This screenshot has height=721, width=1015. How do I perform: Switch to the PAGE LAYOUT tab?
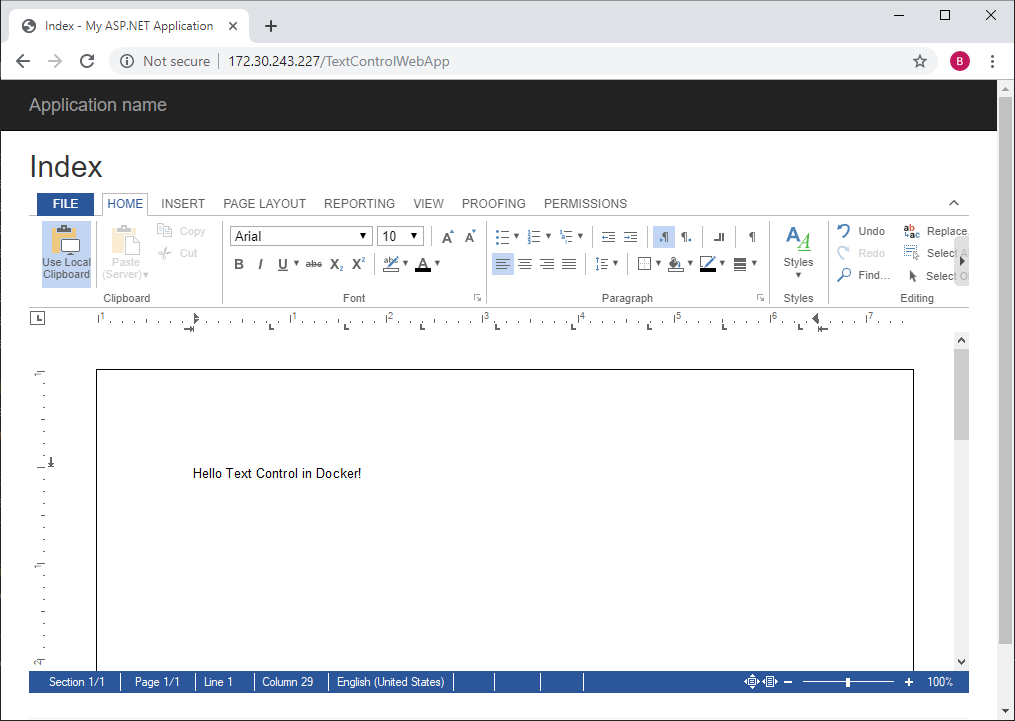[265, 204]
